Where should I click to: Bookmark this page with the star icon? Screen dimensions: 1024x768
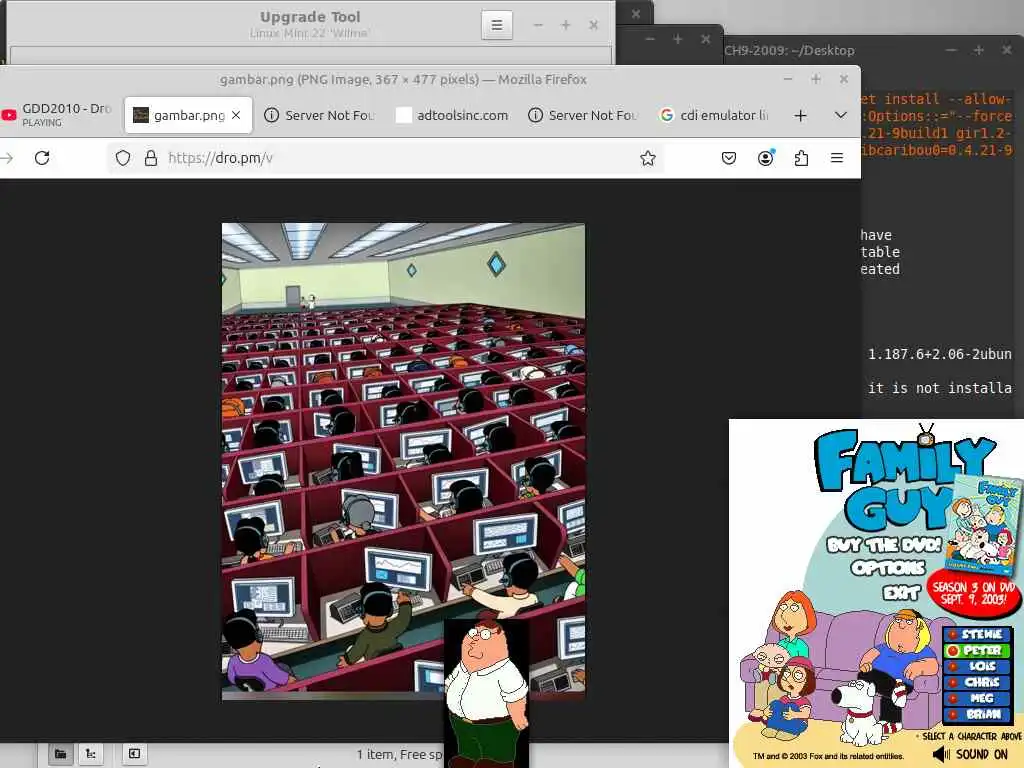(647, 158)
